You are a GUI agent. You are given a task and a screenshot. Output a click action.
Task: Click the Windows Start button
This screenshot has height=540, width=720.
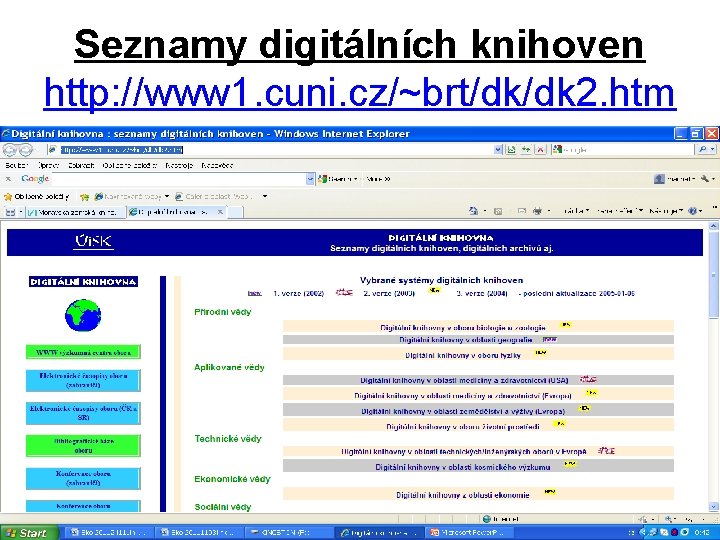[x=29, y=533]
